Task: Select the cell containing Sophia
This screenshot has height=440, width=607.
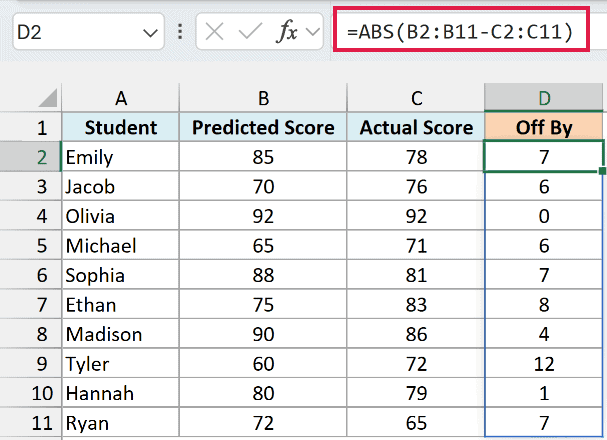Action: [x=120, y=275]
